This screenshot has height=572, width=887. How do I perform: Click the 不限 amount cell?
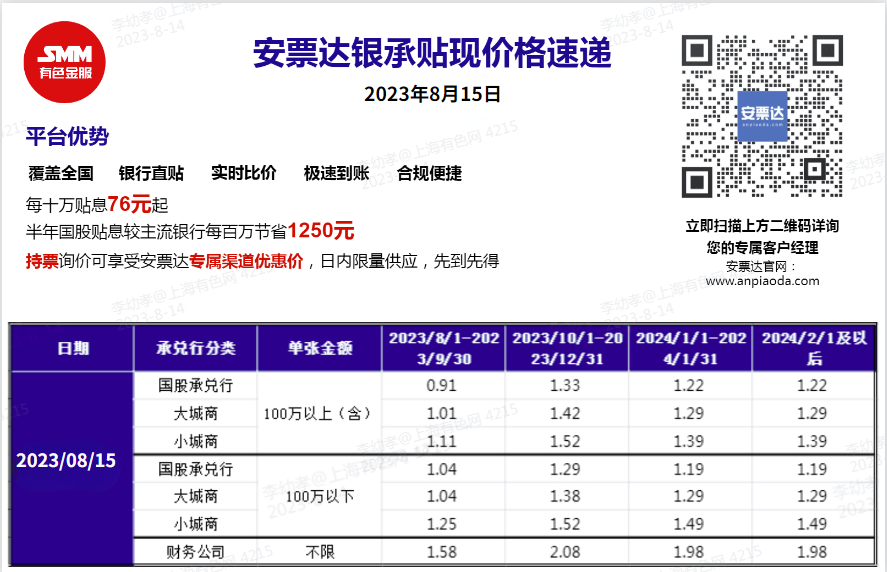(x=320, y=552)
